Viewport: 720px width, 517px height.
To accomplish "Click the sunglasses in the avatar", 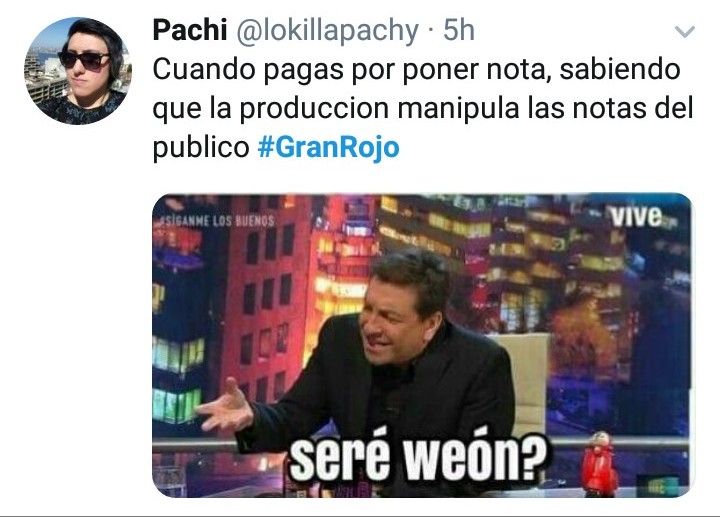I will coord(84,60).
